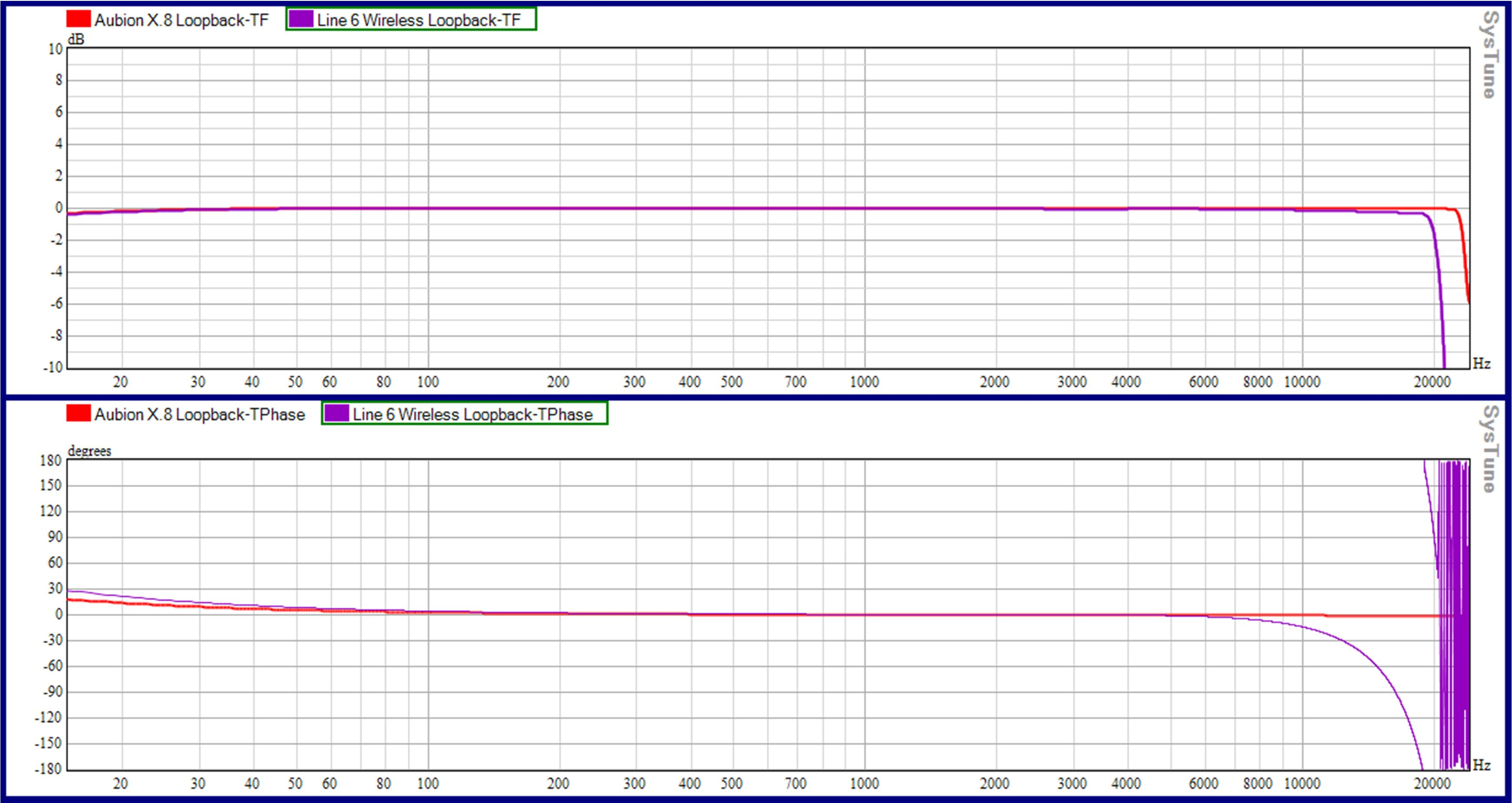Viewport: 1512px width, 803px height.
Task: Select Line 6 Wireless Loopback-TPhase legend label
Action: click(x=472, y=415)
